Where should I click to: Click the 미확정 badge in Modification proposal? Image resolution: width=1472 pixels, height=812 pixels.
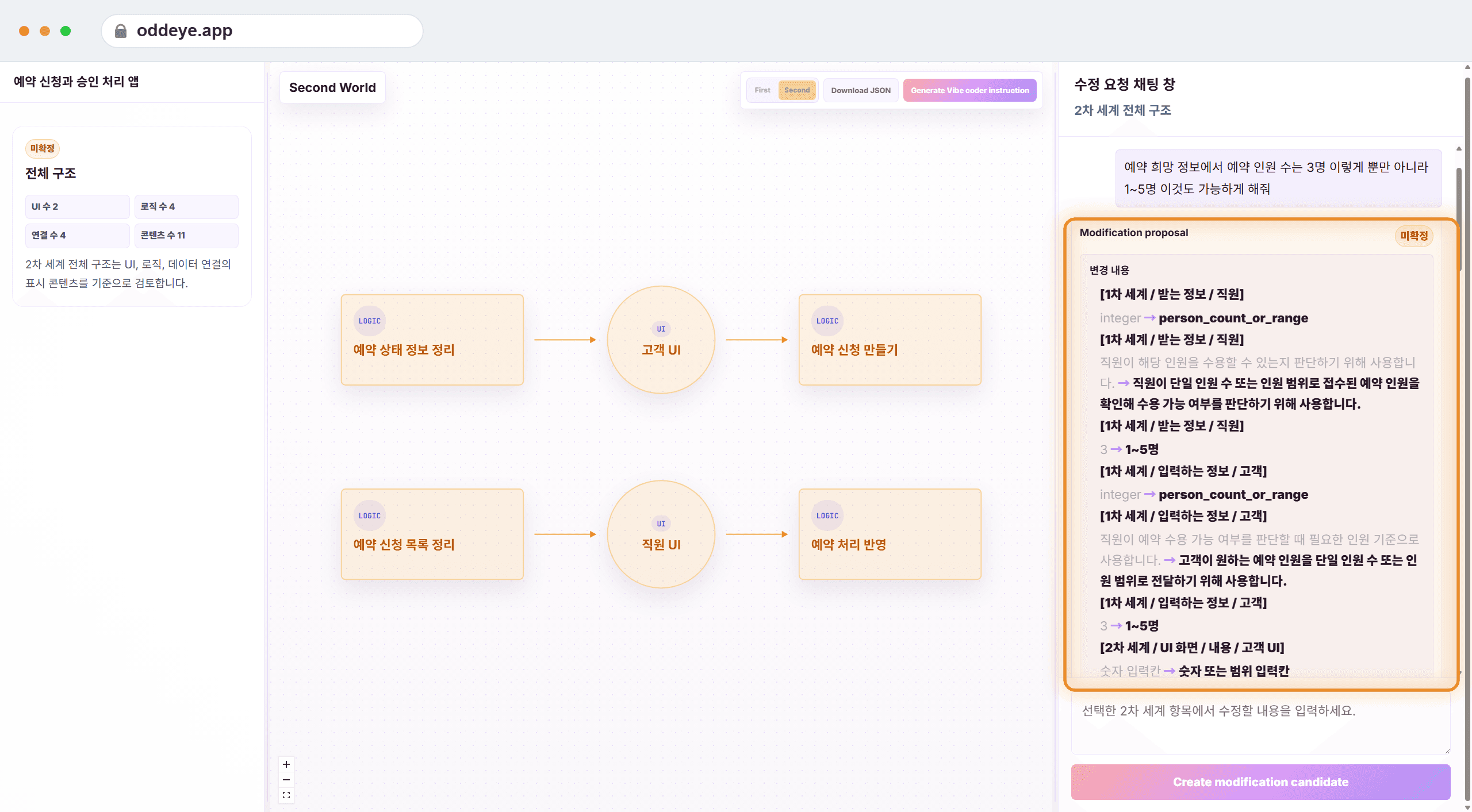point(1414,236)
